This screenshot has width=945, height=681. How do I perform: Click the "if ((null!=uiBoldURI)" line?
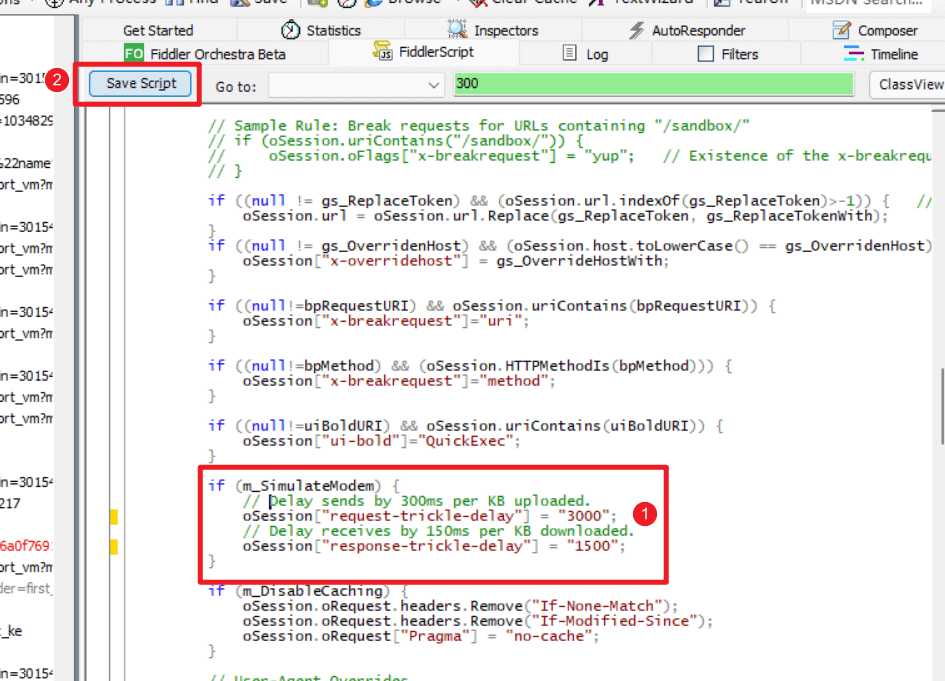[x=466, y=426]
